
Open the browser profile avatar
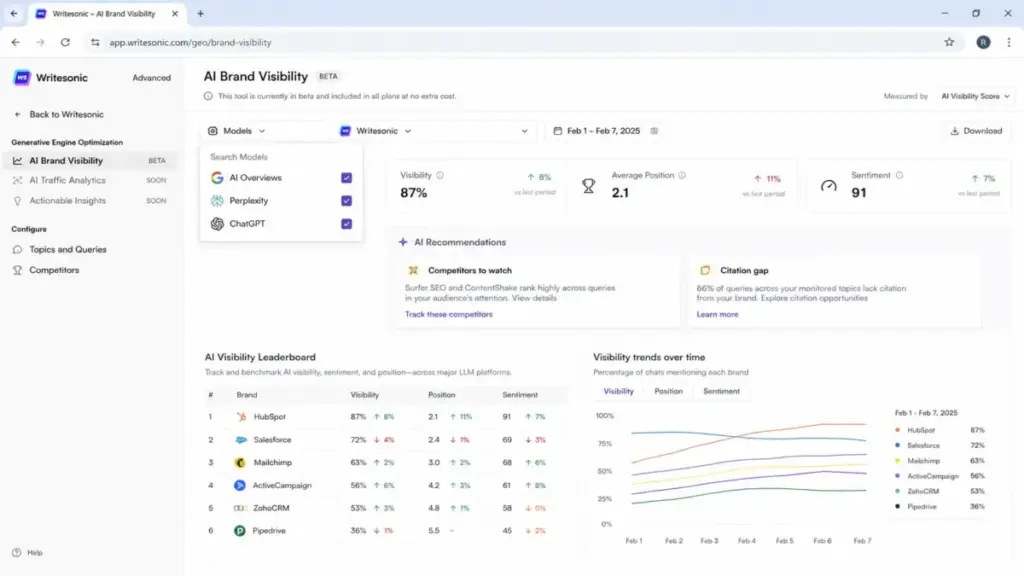point(983,42)
